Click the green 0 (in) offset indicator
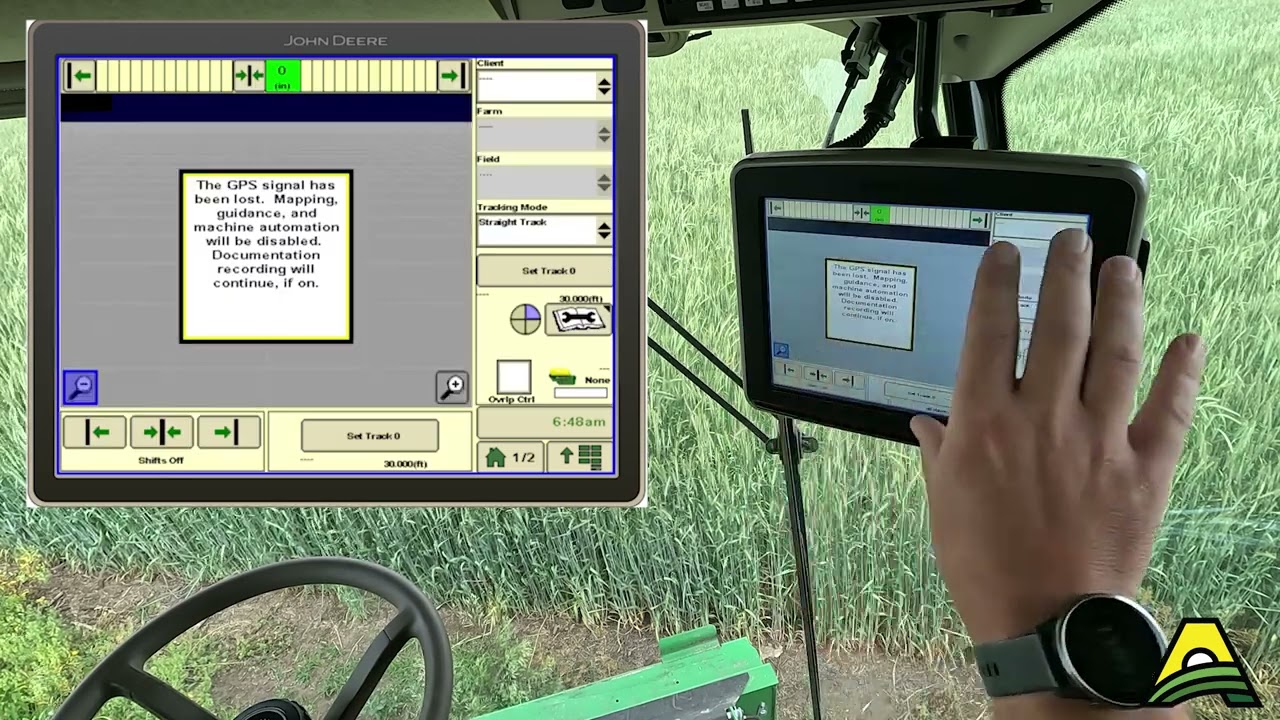Viewport: 1280px width, 720px height. pos(282,76)
